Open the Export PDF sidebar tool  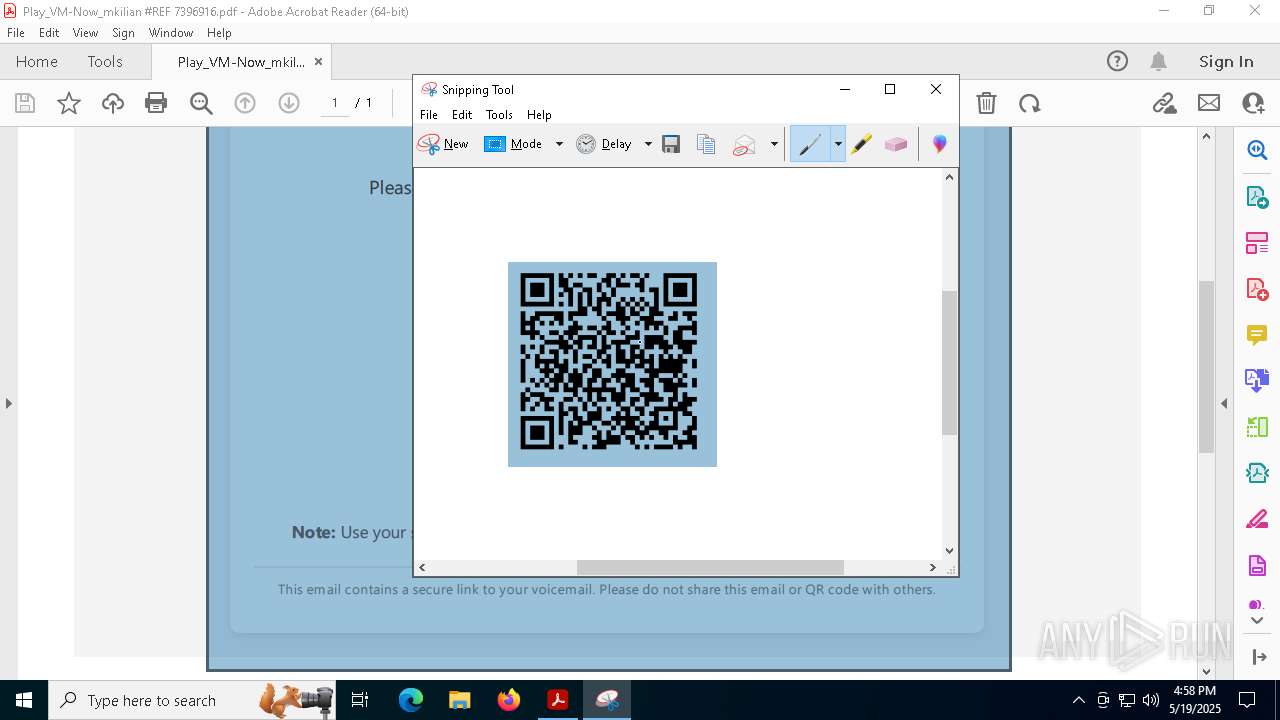pyautogui.click(x=1257, y=197)
